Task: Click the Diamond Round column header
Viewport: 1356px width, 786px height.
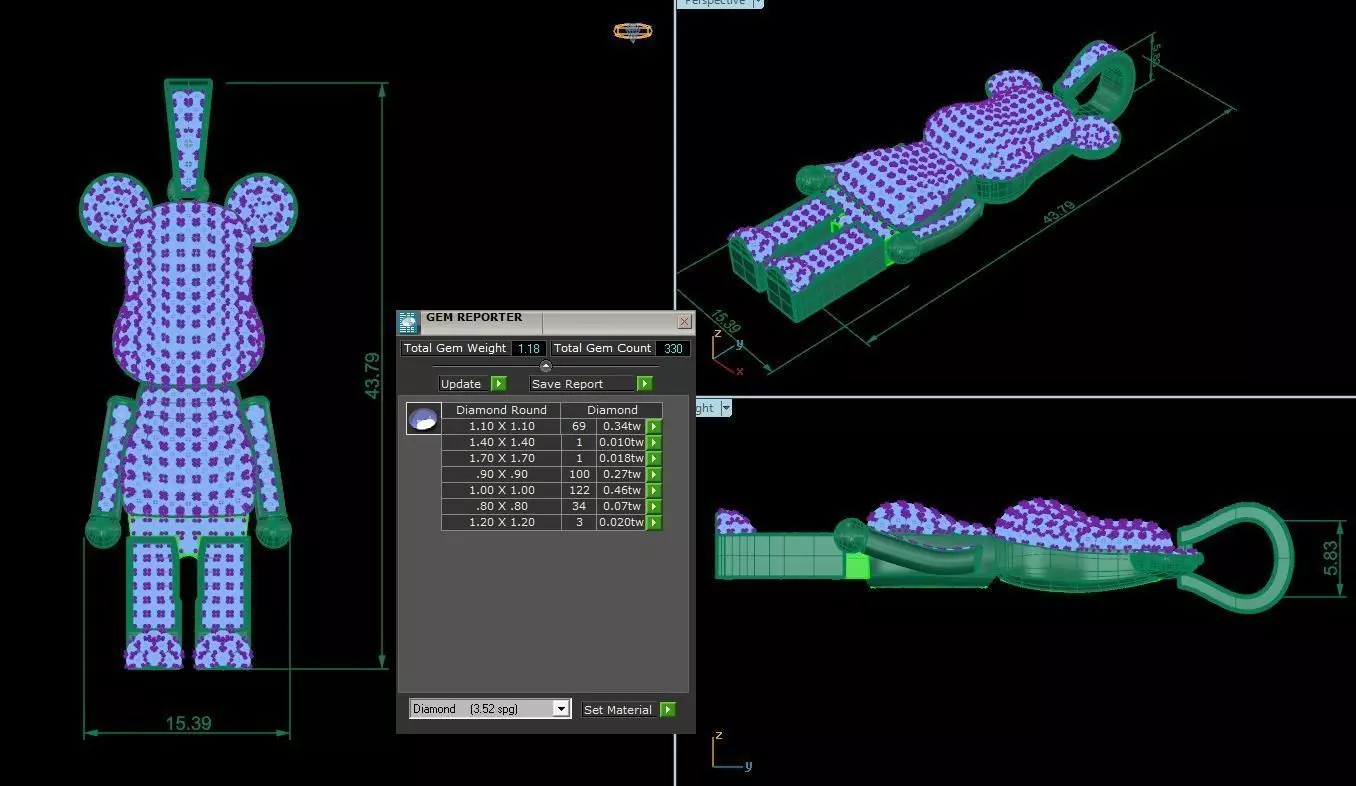Action: (x=501, y=410)
